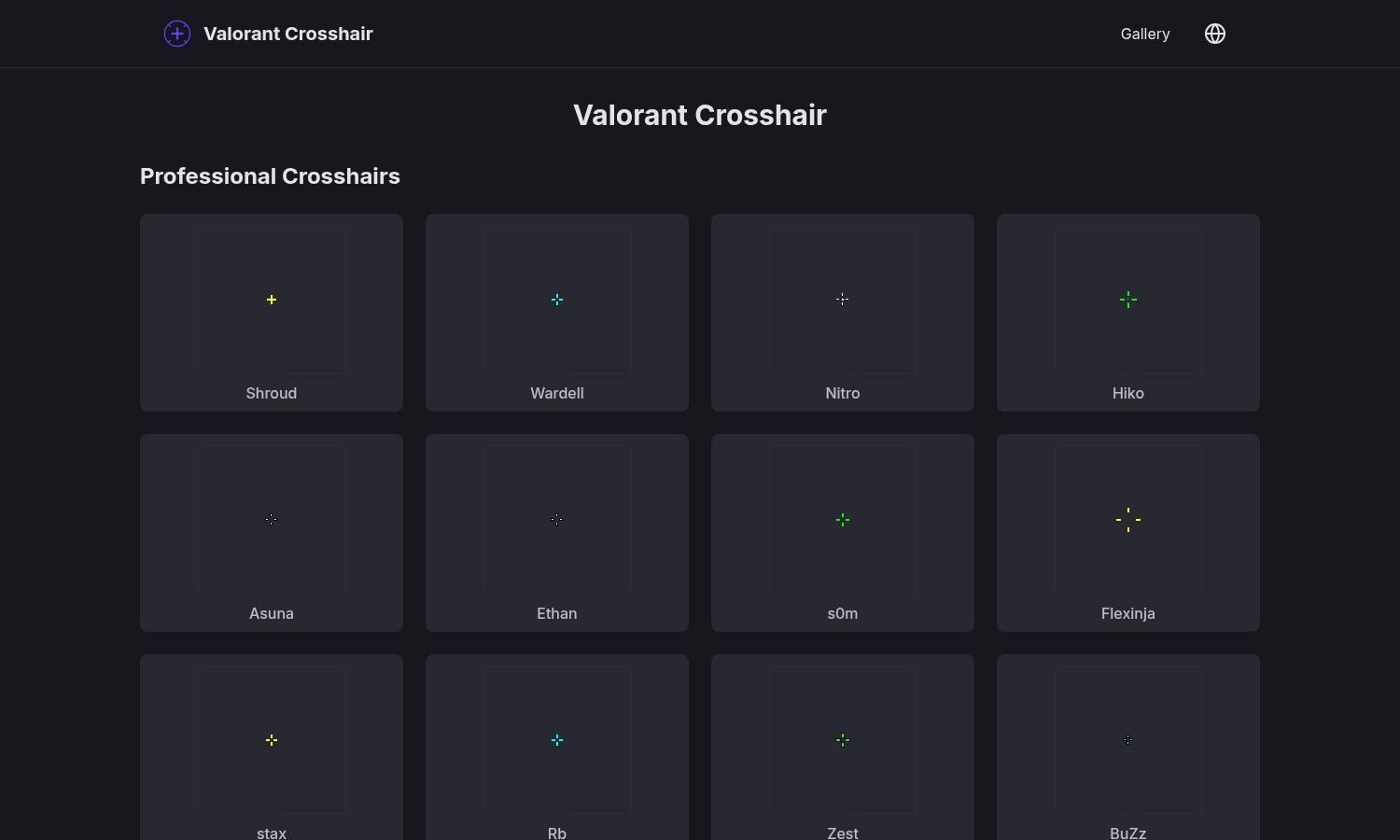Click the purple crosshair logo icon
This screenshot has height=840, width=1400.
point(177,34)
